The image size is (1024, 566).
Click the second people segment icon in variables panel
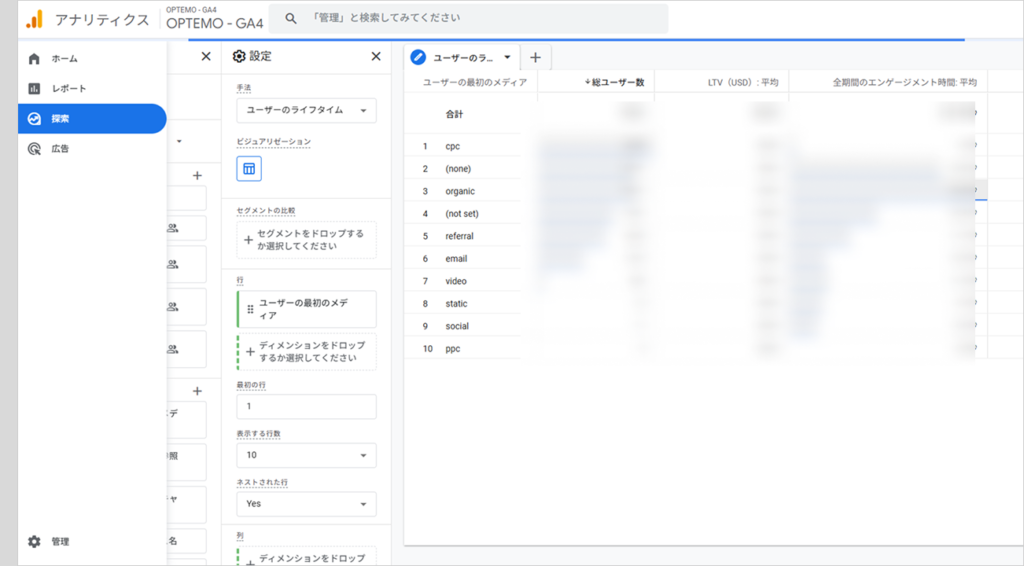(172, 264)
